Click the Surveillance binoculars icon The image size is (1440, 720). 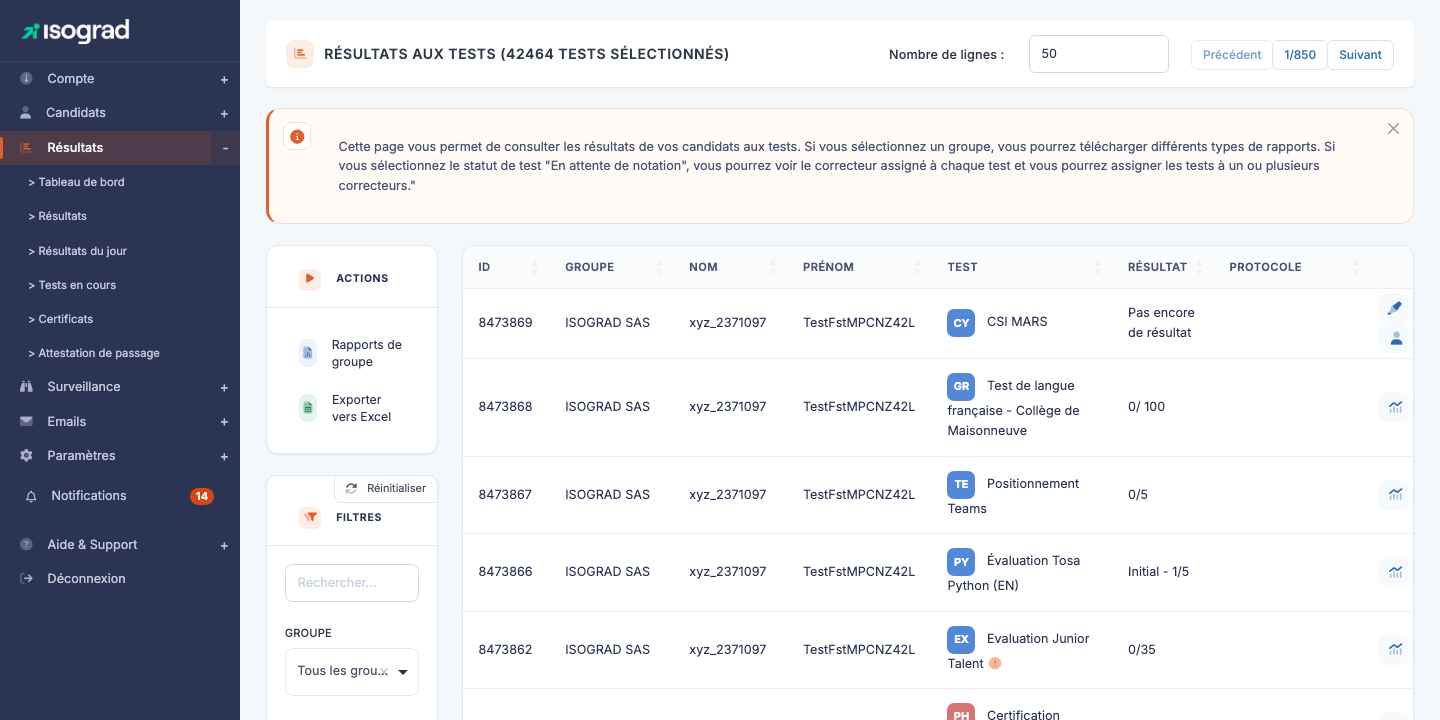(x=26, y=387)
